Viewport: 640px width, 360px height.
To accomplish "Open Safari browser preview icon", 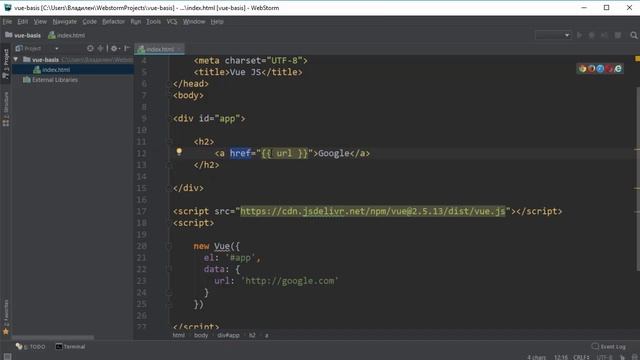I will coord(600,69).
